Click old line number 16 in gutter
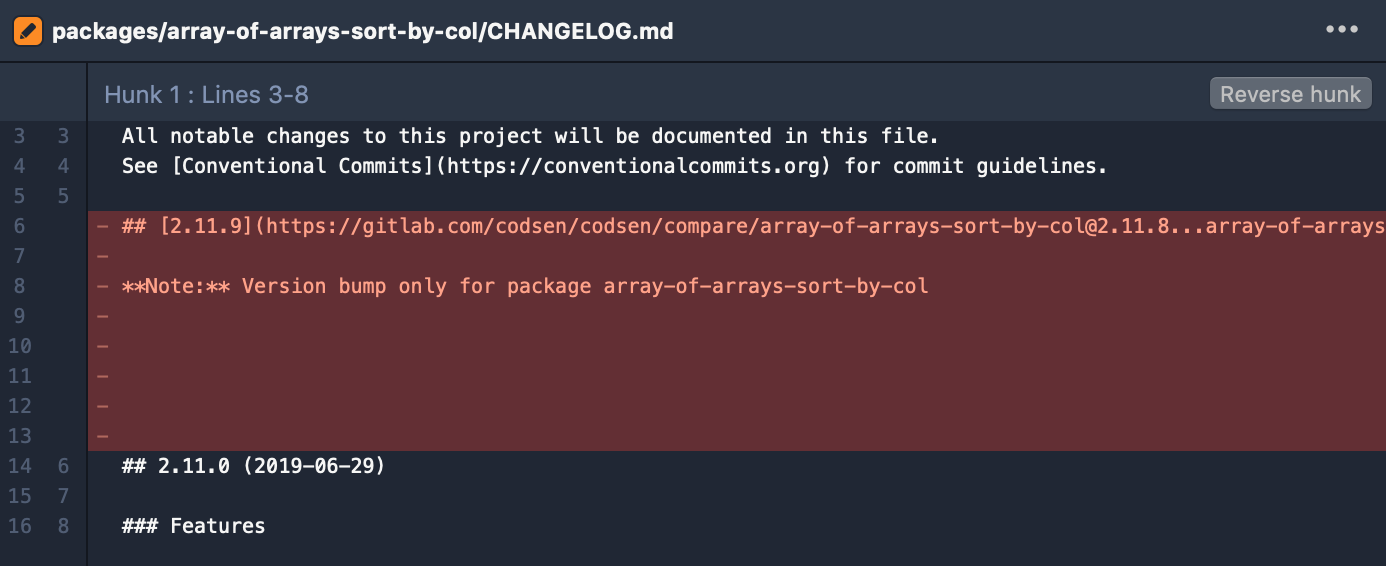 (20, 526)
